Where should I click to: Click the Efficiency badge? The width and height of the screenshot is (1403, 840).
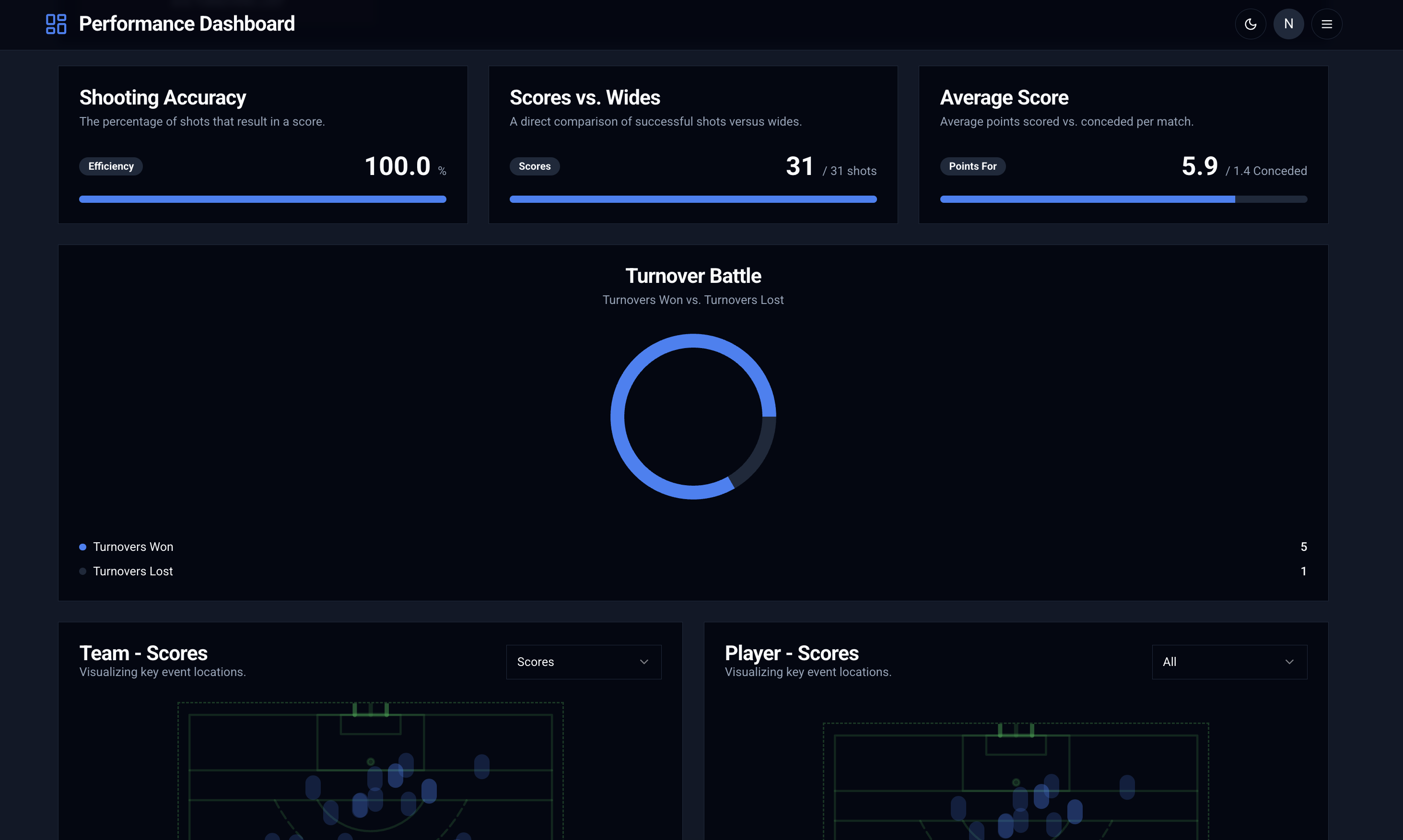[x=111, y=166]
